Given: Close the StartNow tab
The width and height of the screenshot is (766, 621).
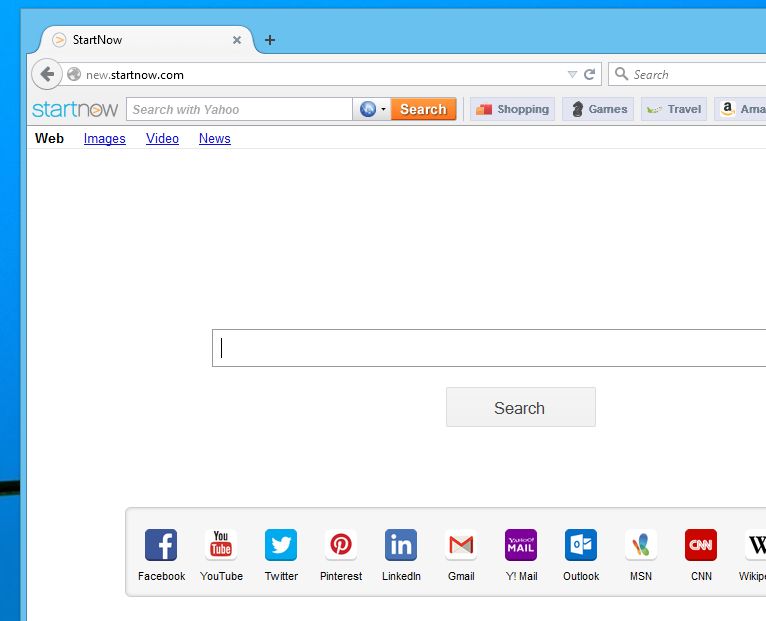Looking at the screenshot, I should [x=237, y=40].
